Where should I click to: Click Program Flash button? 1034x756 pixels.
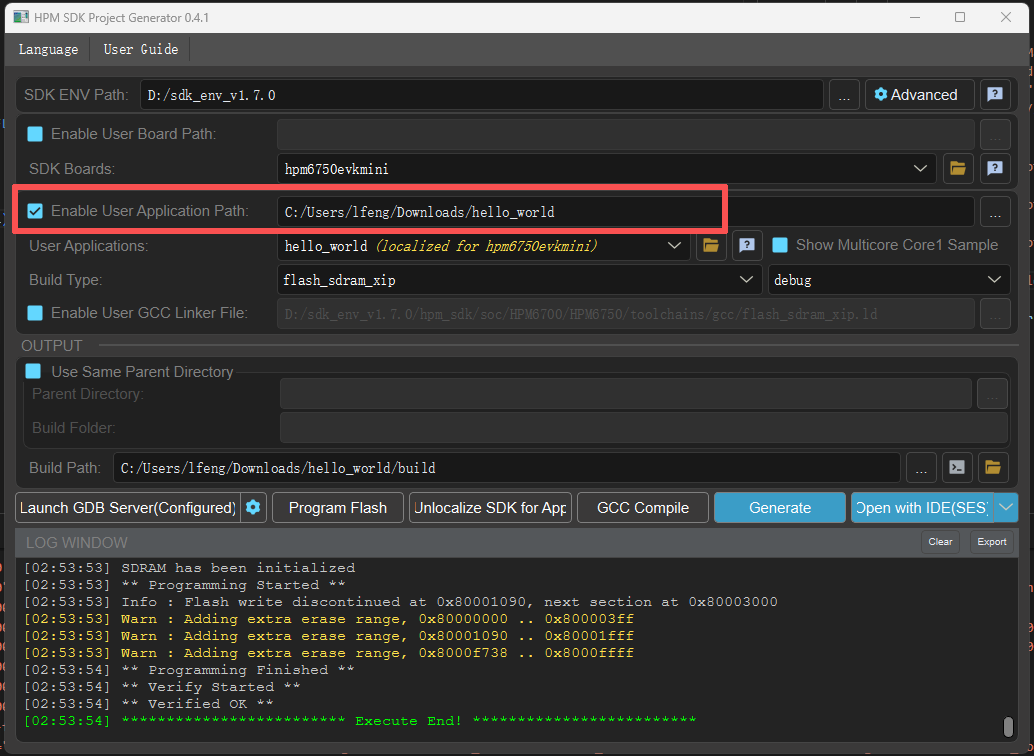pos(338,507)
